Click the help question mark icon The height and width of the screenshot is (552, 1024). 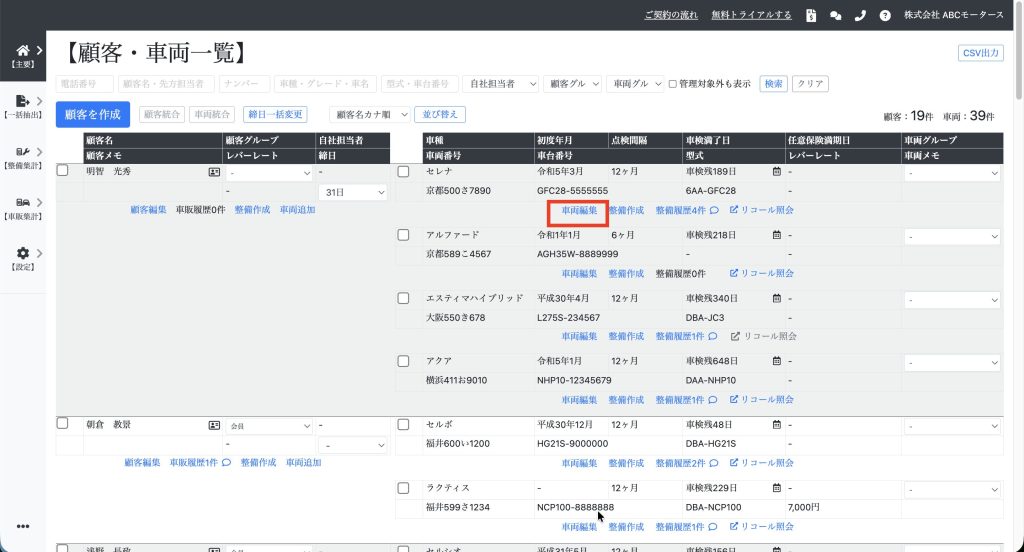coord(885,15)
